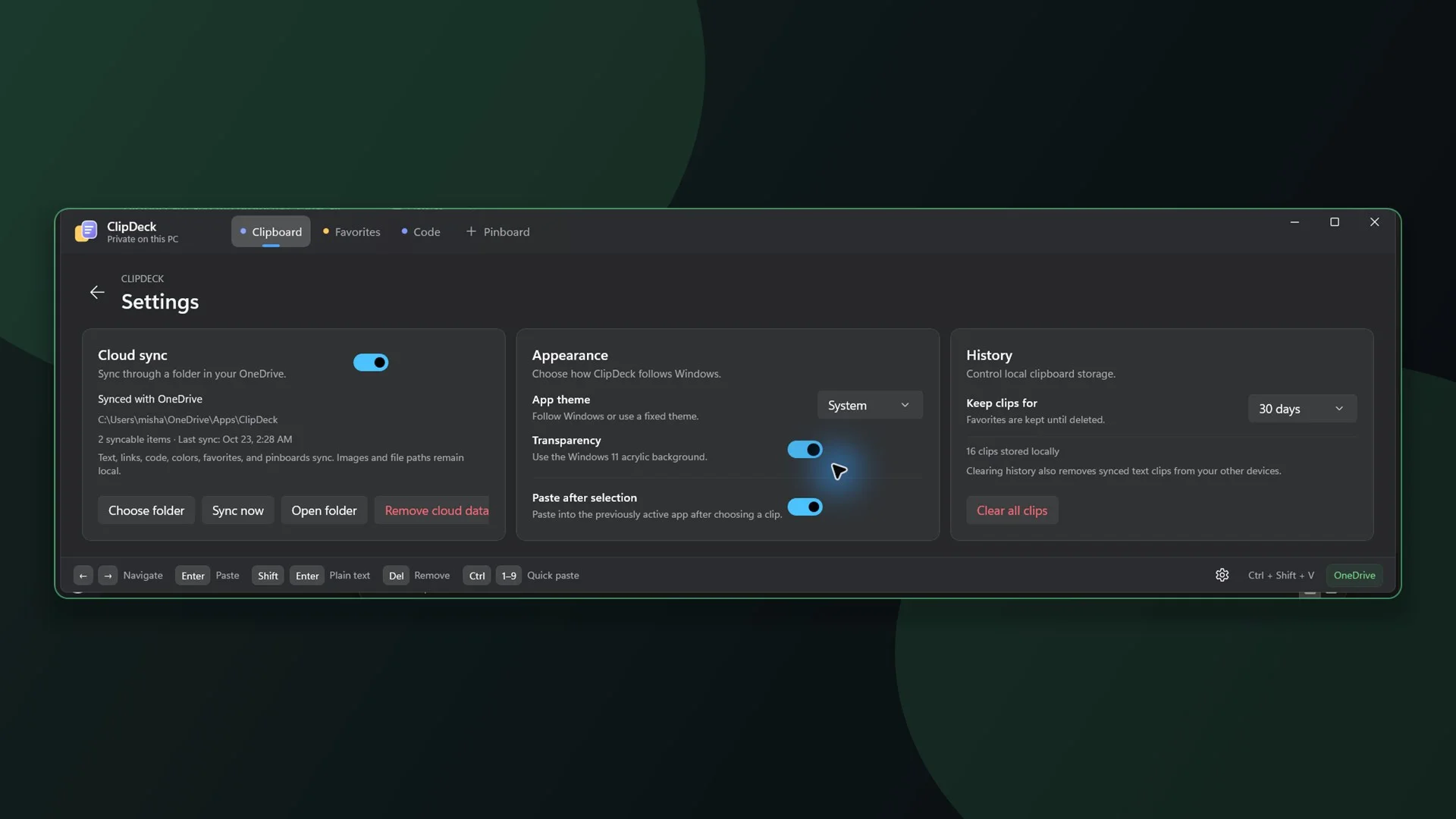
Task: Click the left arrow Navigate key
Action: (x=83, y=576)
